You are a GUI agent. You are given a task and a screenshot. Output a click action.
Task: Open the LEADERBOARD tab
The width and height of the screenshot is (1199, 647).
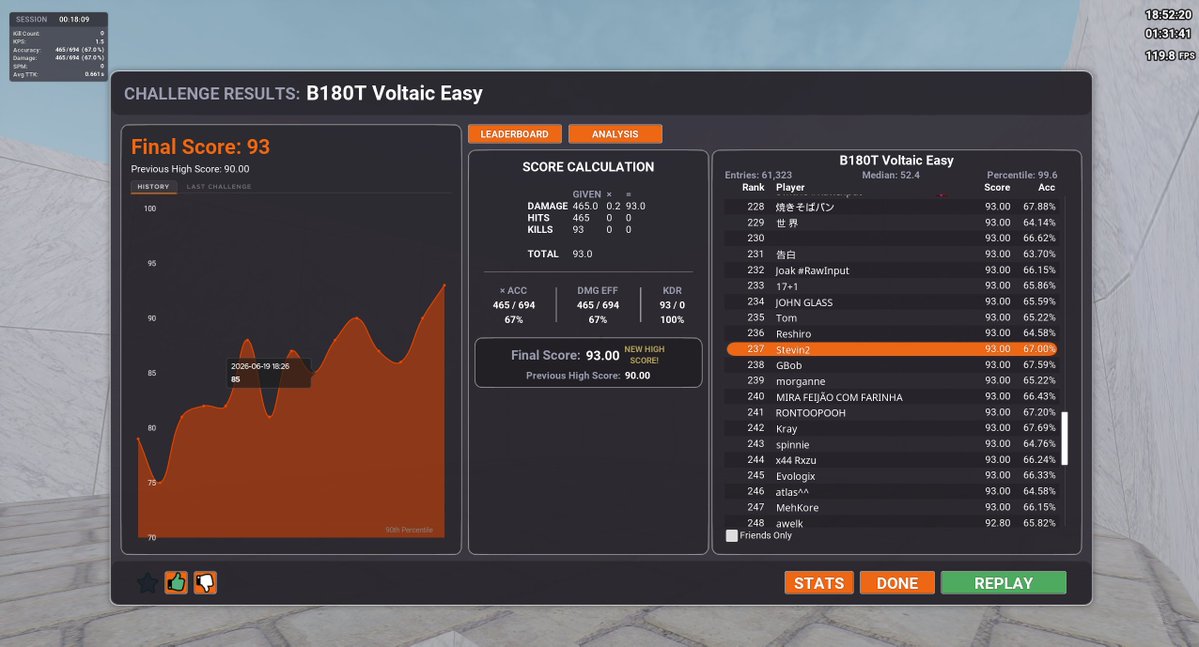click(515, 134)
